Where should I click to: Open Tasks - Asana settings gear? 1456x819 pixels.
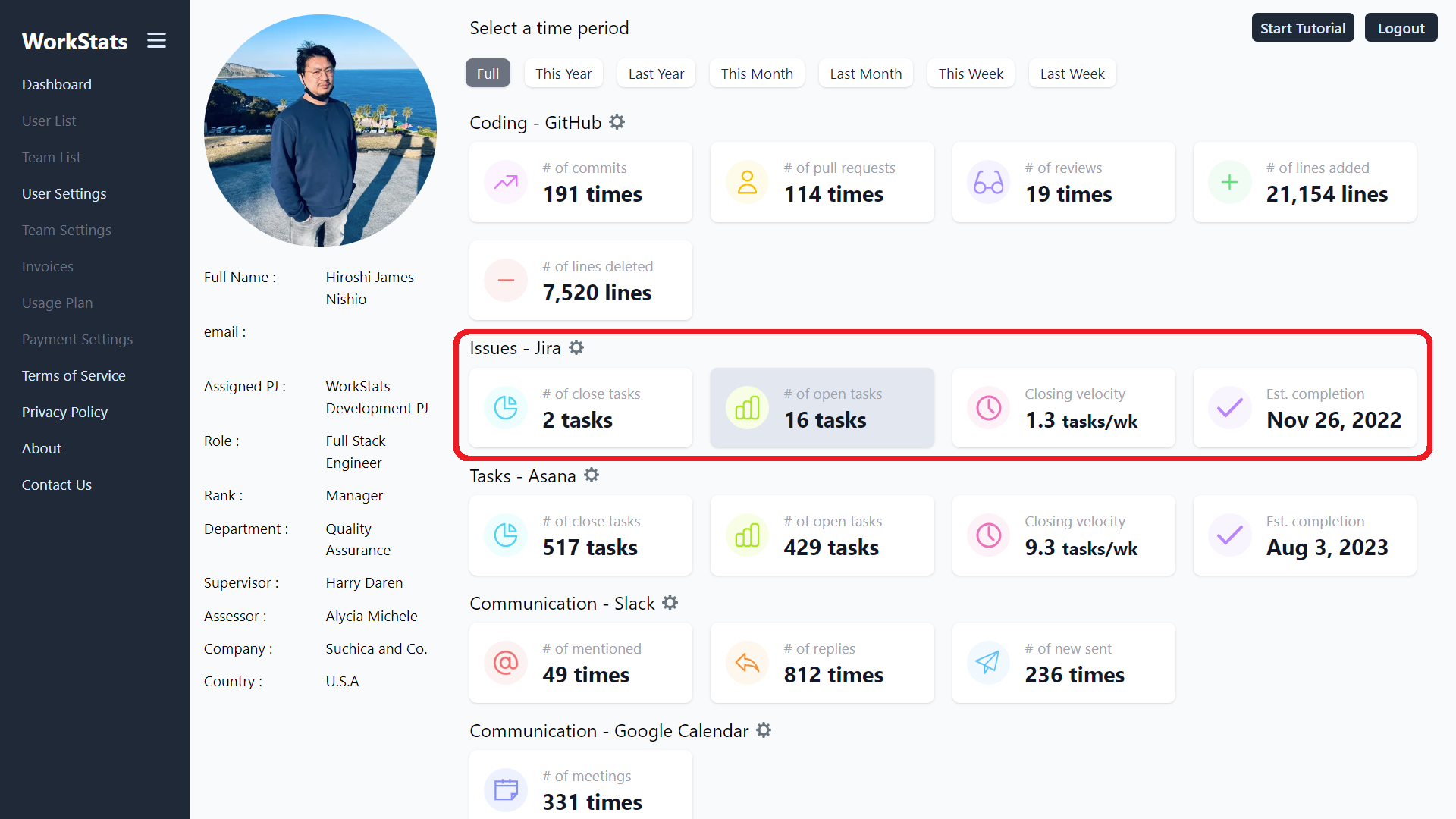click(x=591, y=475)
